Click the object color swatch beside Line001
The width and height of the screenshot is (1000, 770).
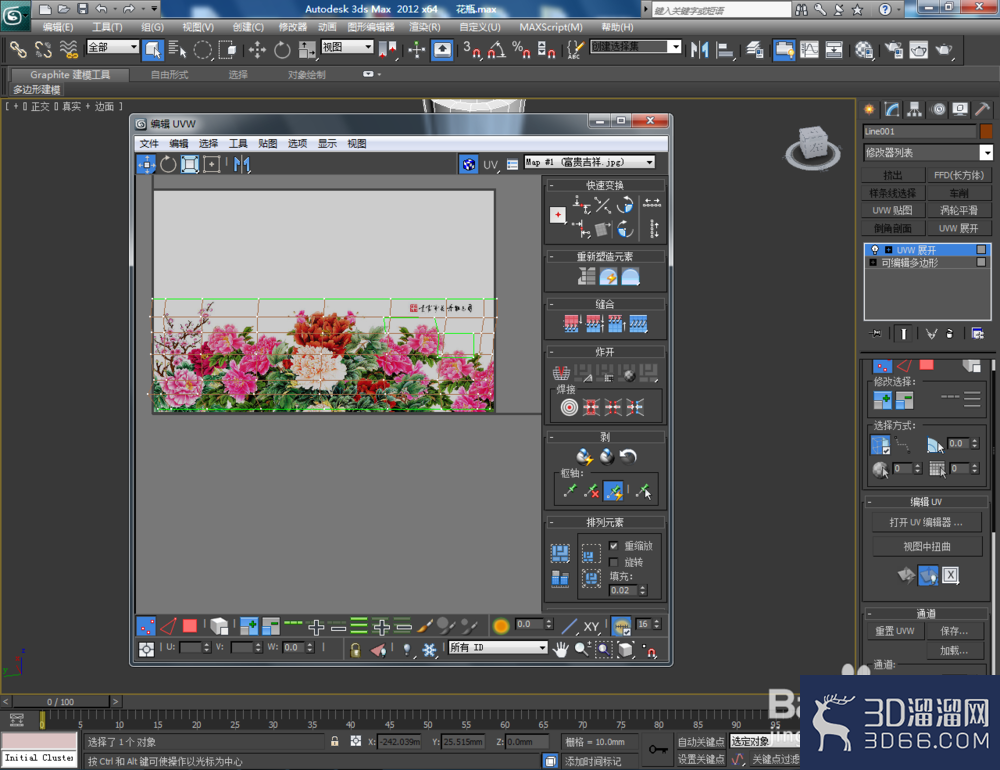tap(986, 131)
